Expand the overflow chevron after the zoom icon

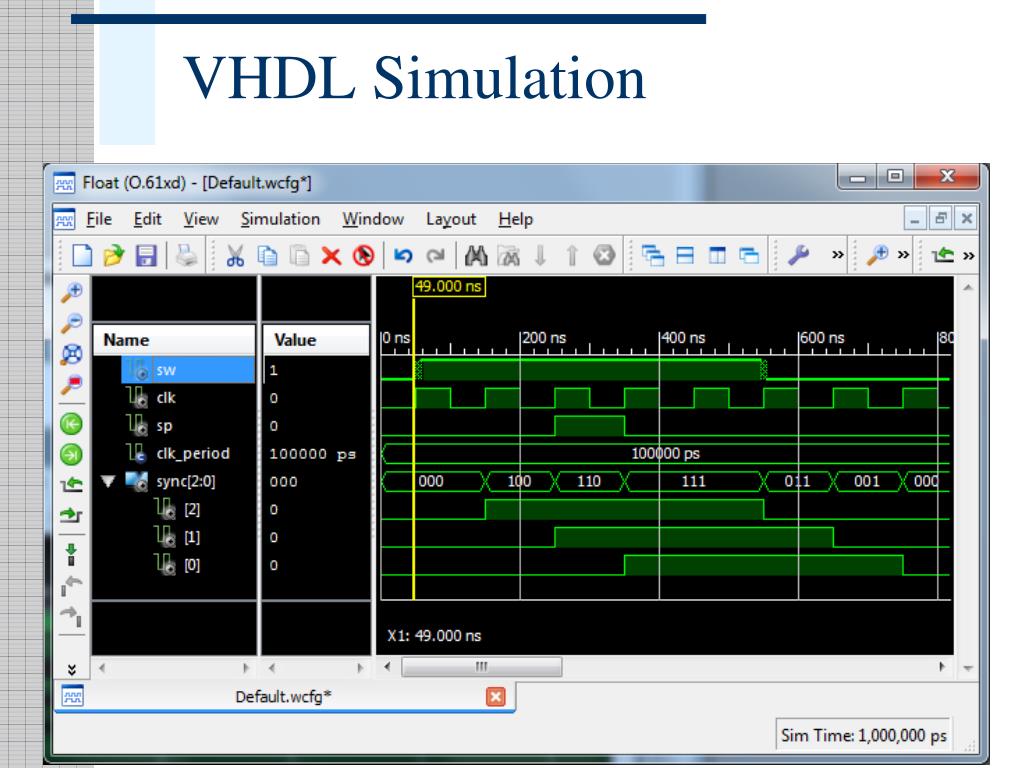(903, 255)
